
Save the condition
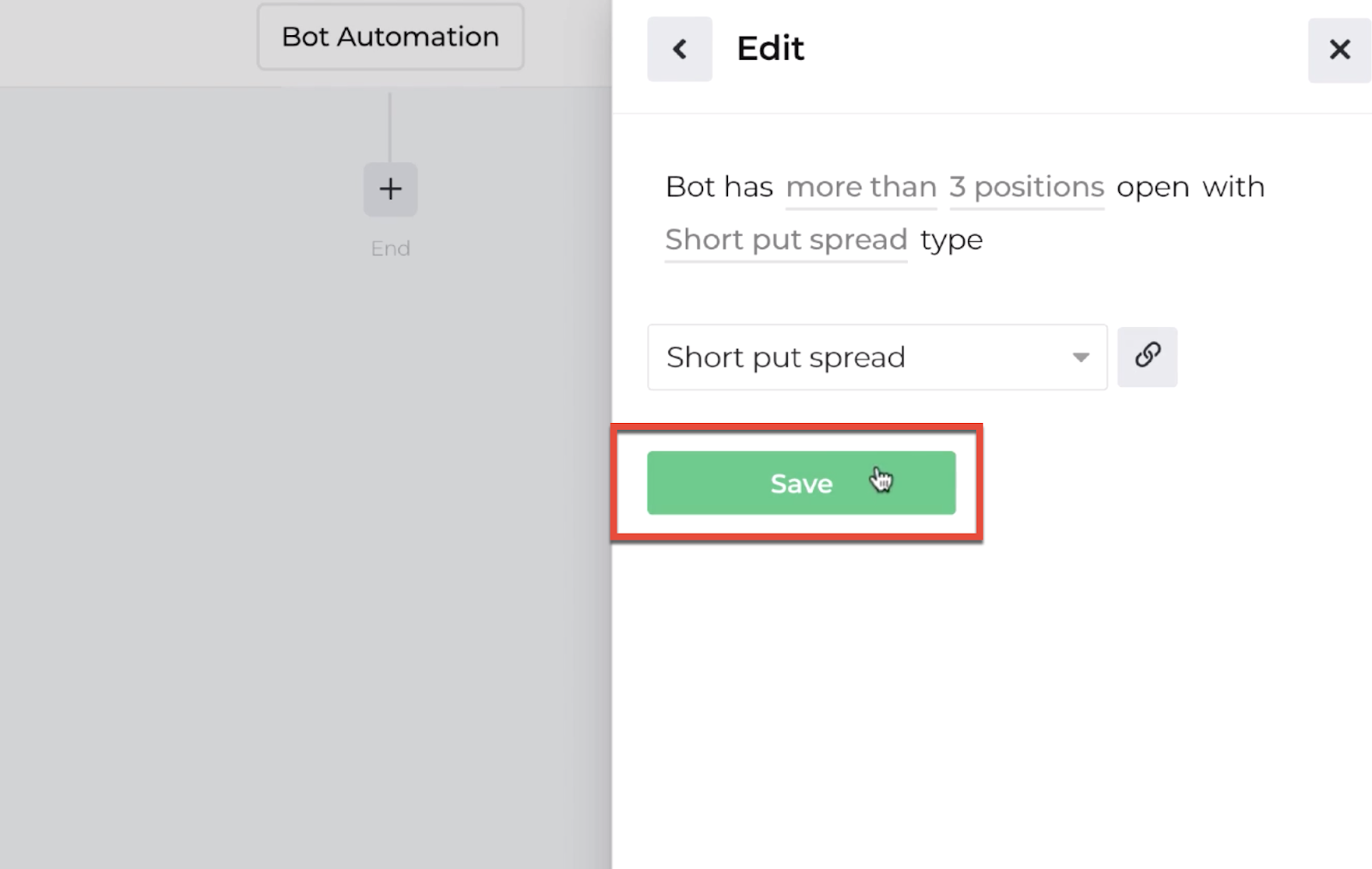(801, 483)
